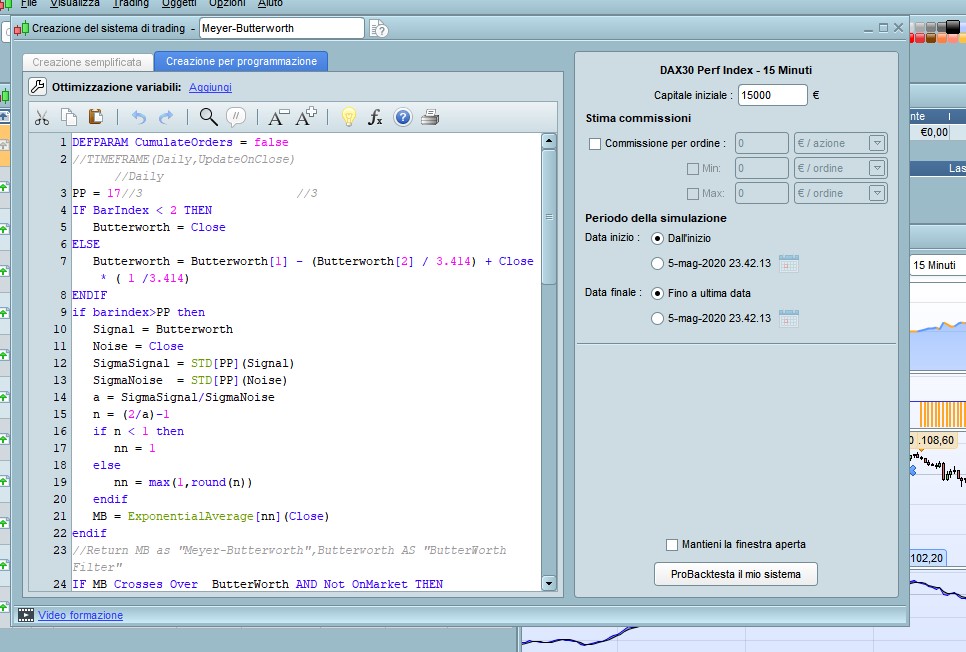966x652 pixels.
Task: Click the scissors Cut icon in editor toolbar
Action: (42, 118)
